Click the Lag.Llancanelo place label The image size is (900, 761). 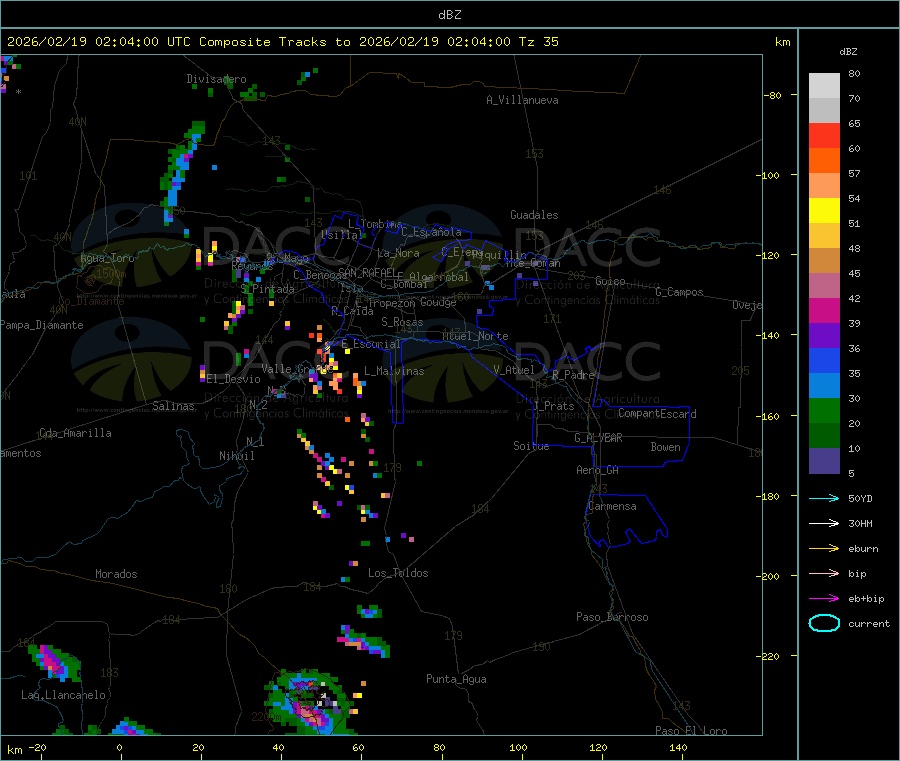pyautogui.click(x=64, y=695)
